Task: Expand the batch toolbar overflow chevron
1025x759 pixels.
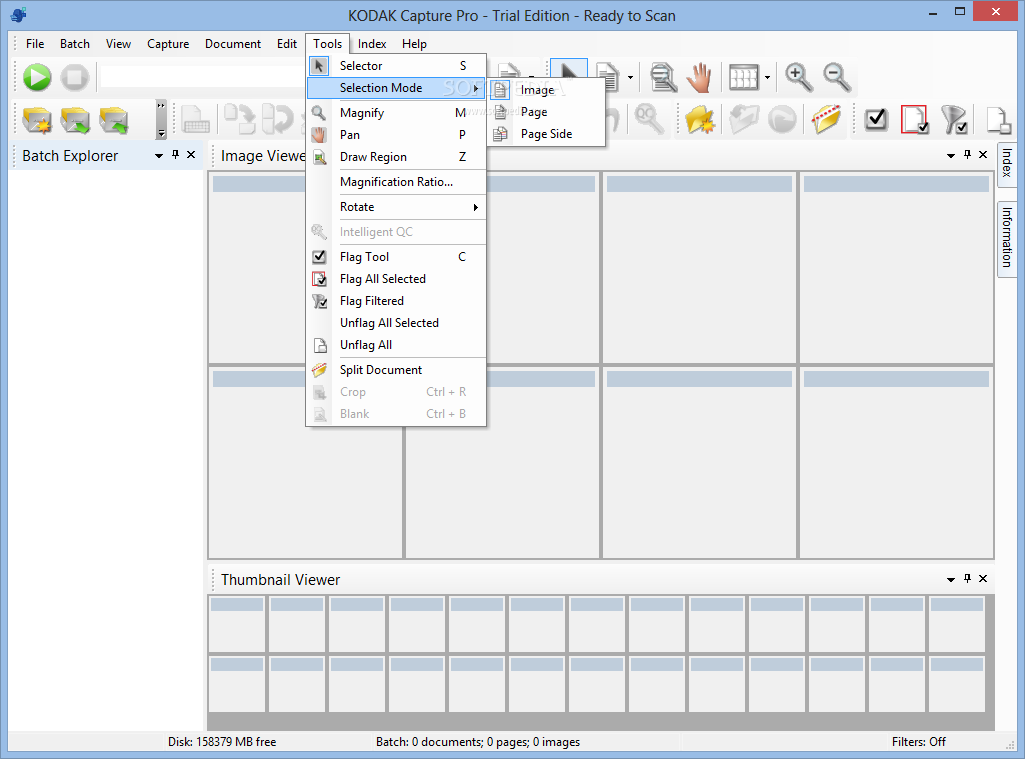Action: pos(161,120)
